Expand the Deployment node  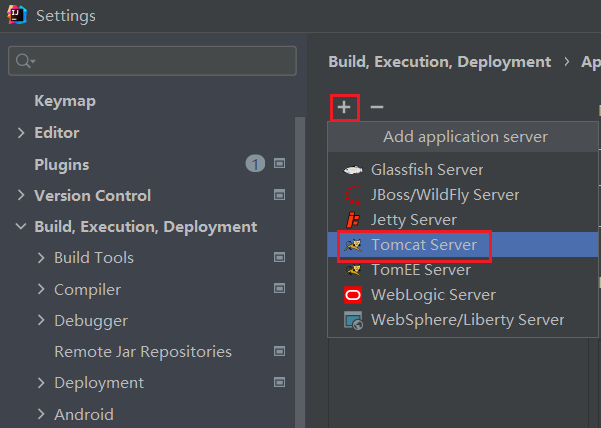point(41,383)
